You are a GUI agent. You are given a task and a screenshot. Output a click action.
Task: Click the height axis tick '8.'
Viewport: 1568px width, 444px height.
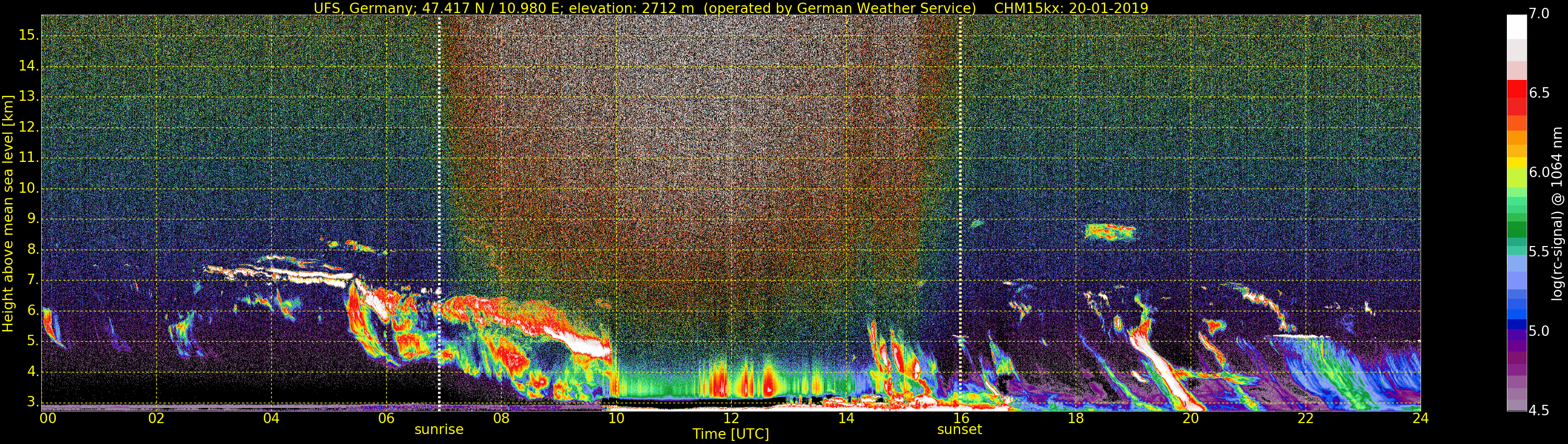33,249
